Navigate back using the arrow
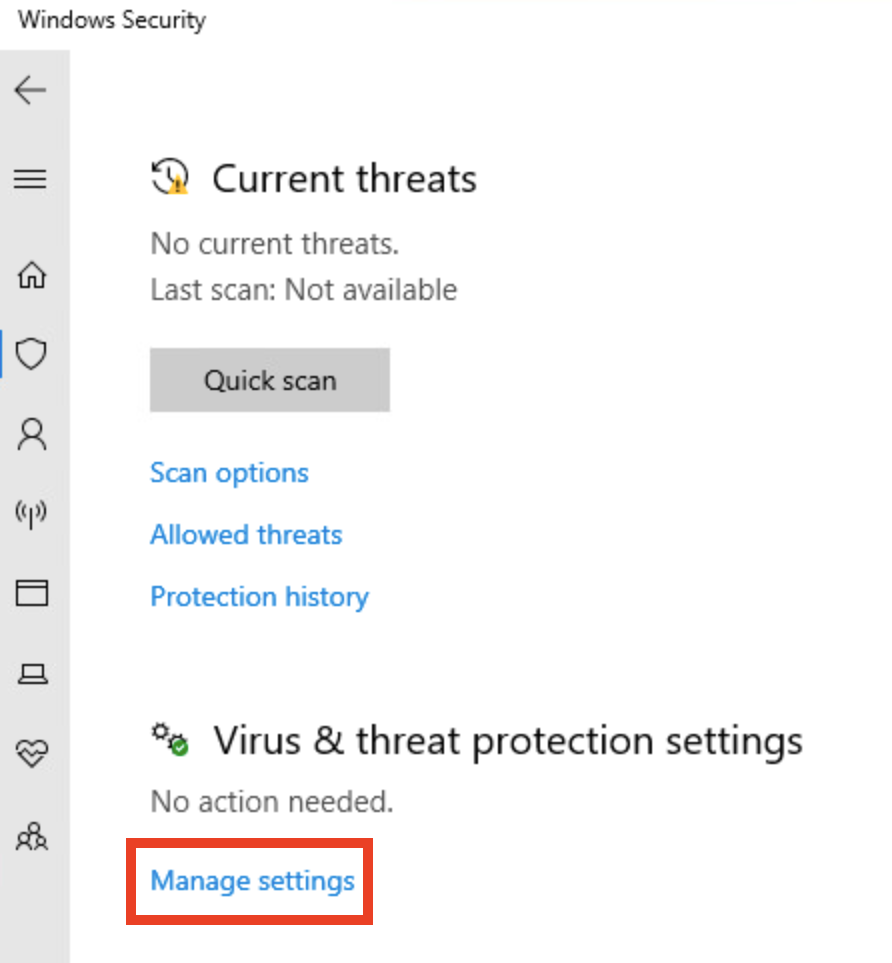 click(x=31, y=90)
